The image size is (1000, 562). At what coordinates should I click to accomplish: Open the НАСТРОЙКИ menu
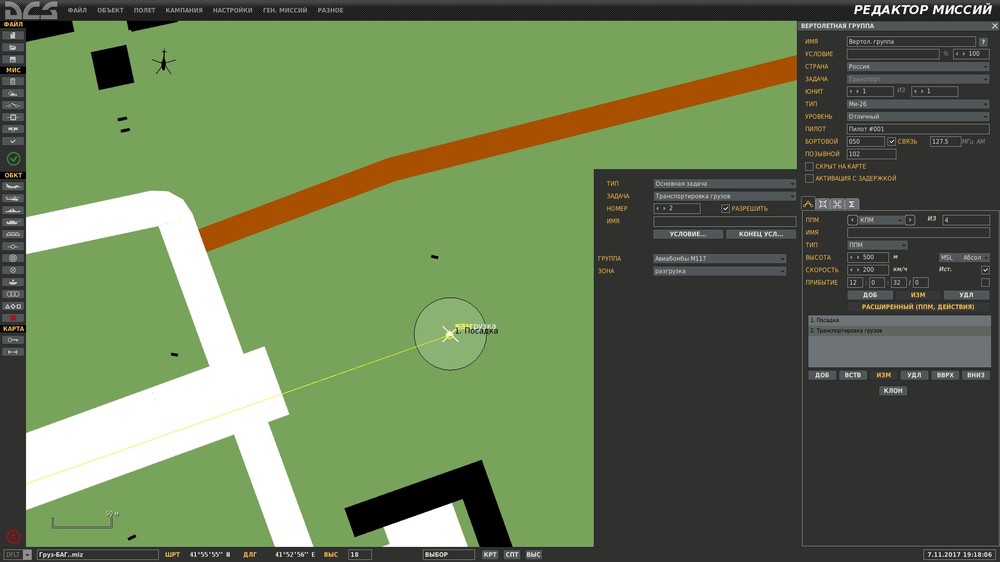(232, 10)
